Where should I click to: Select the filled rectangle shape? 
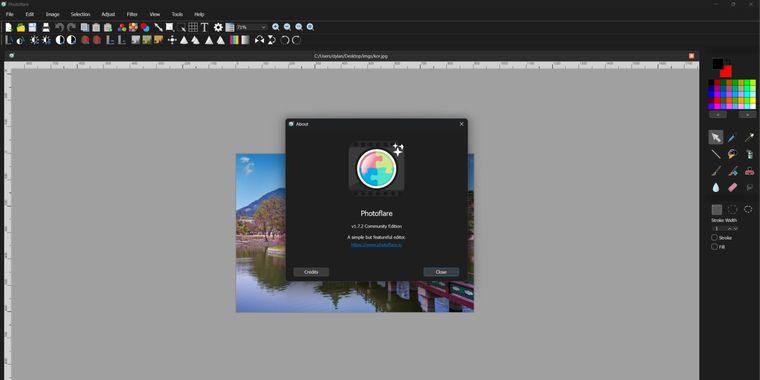716,209
